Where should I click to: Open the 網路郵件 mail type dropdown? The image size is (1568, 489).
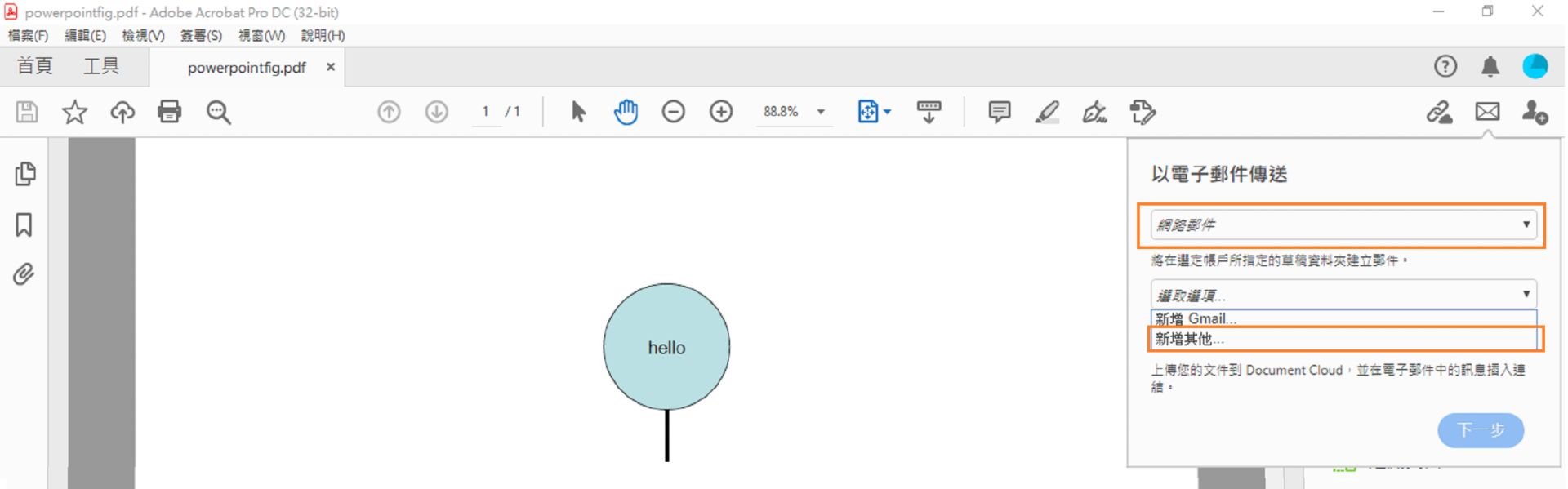tap(1343, 224)
